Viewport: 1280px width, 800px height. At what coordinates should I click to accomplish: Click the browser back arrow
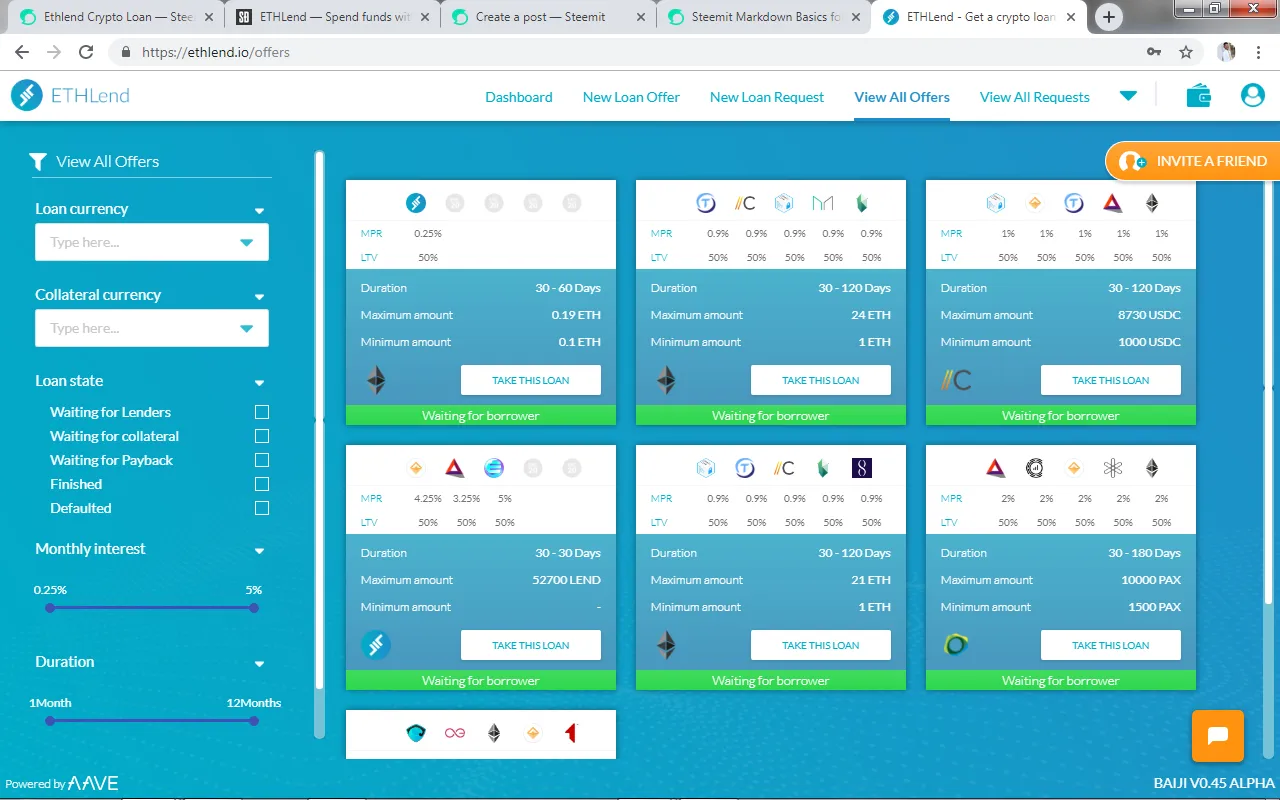click(22, 52)
